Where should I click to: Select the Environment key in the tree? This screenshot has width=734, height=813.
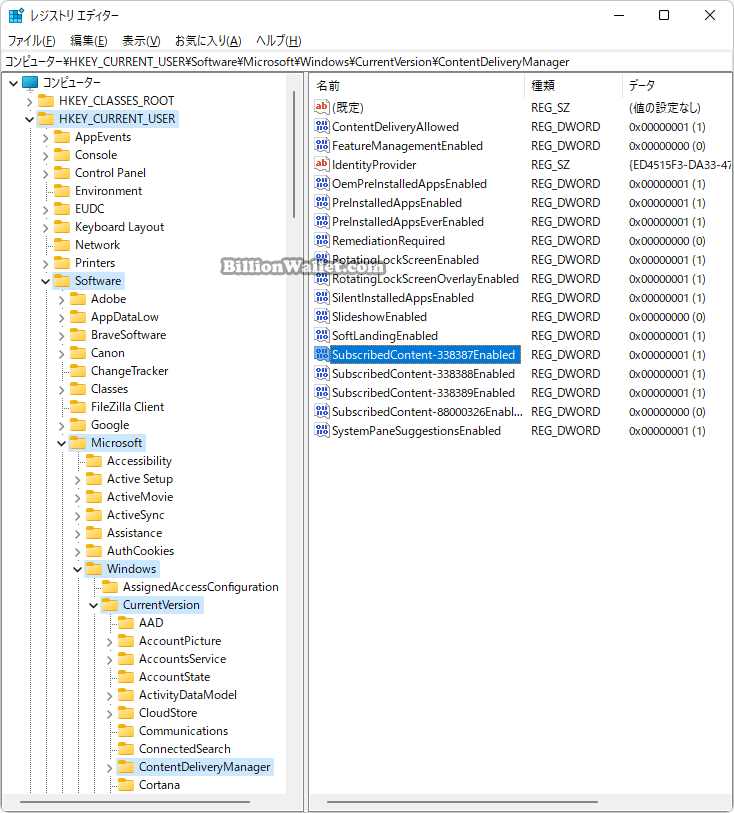click(108, 191)
